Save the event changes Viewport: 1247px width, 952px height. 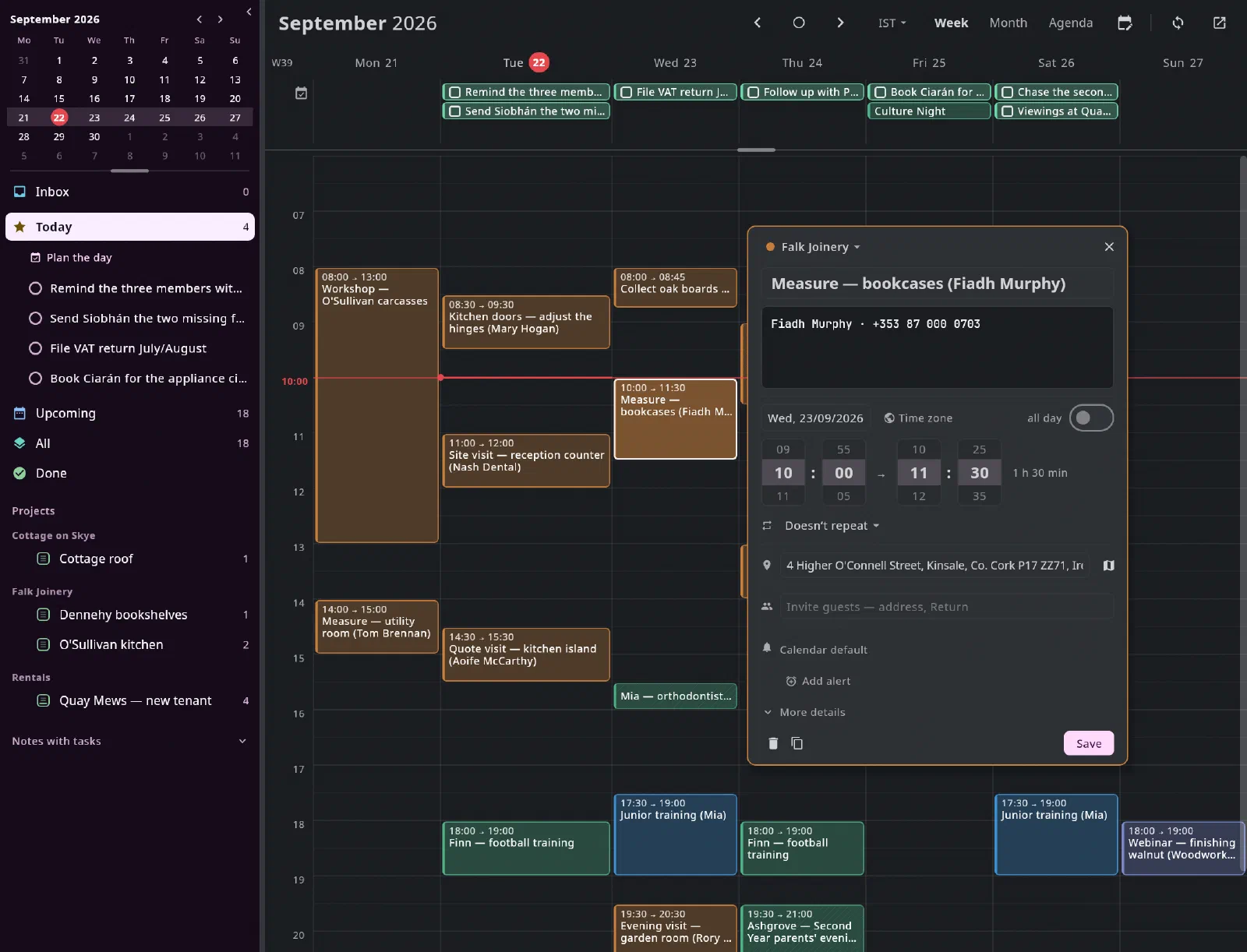[x=1089, y=743]
